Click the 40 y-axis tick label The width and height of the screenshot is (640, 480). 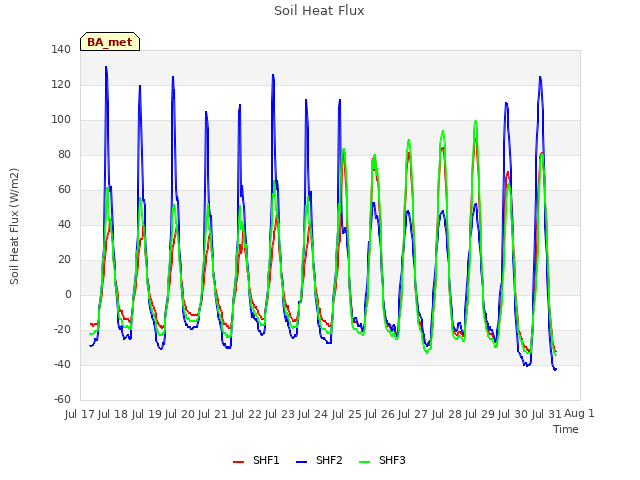click(64, 225)
